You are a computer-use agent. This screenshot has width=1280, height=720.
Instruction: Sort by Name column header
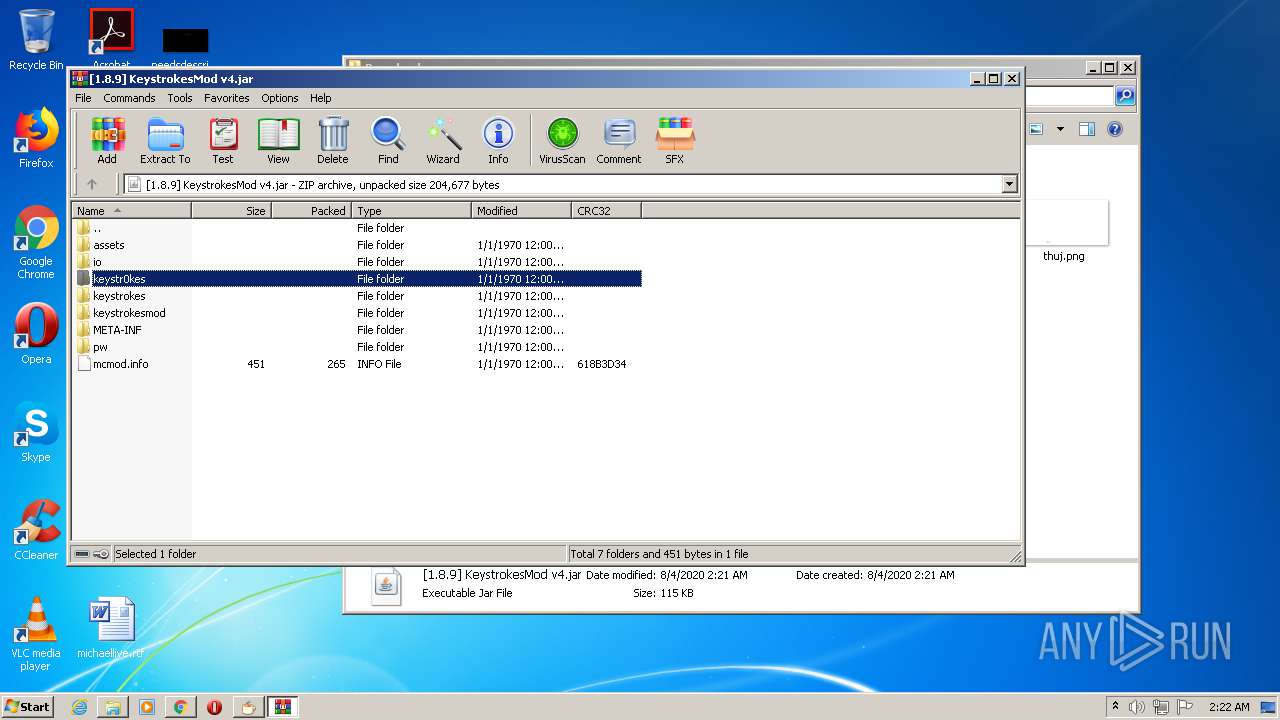tap(131, 211)
